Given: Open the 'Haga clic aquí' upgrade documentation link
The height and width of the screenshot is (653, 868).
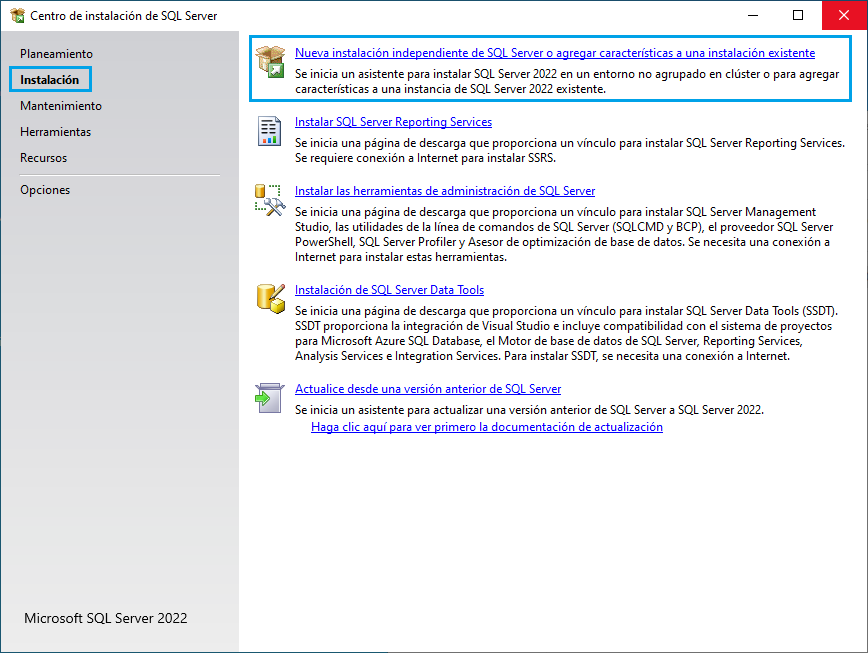Looking at the screenshot, I should 486,427.
